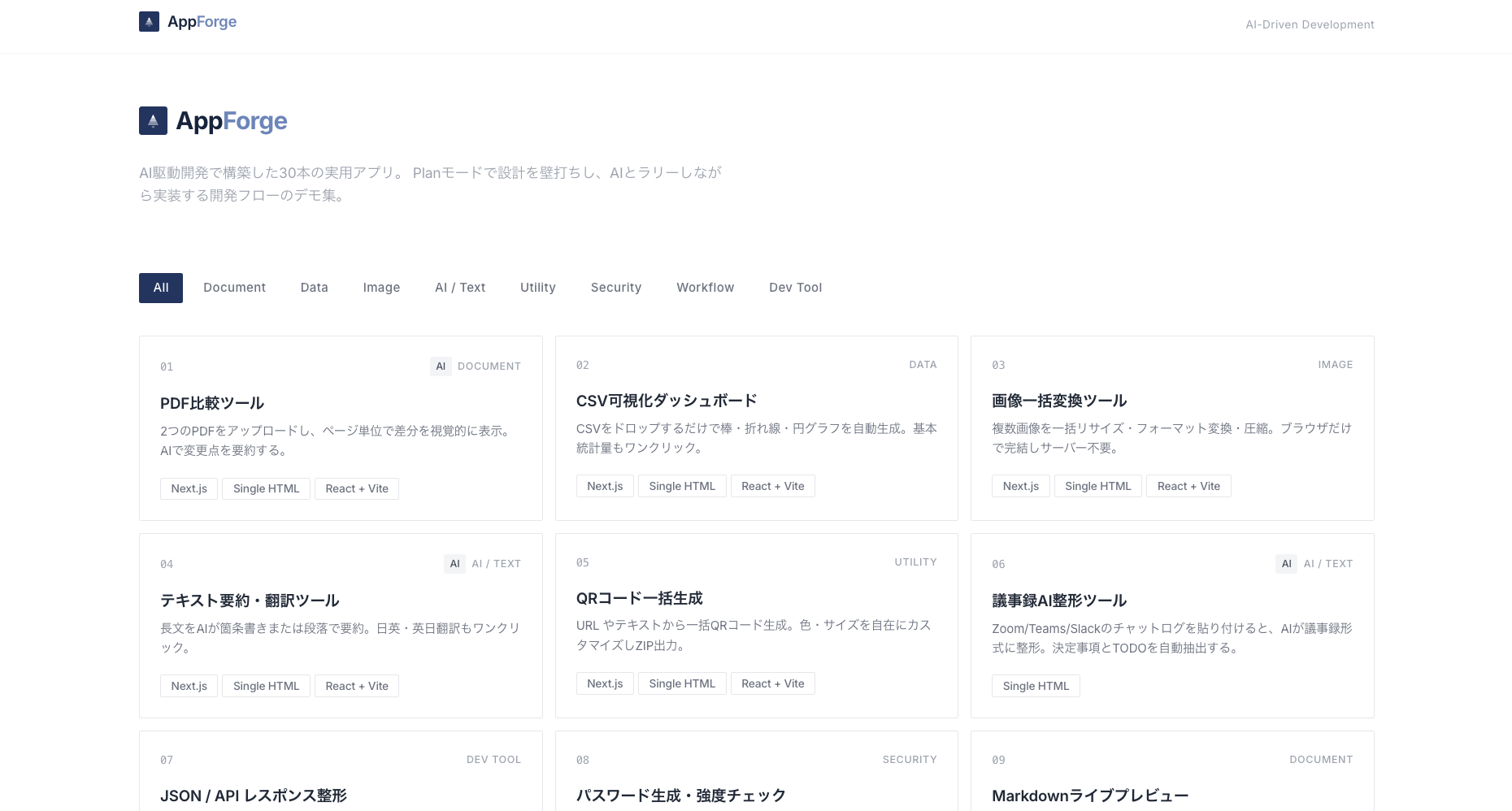Open the CSV可視化ダッシュボード card title
Screen dimensions: 1512x811
(x=666, y=401)
